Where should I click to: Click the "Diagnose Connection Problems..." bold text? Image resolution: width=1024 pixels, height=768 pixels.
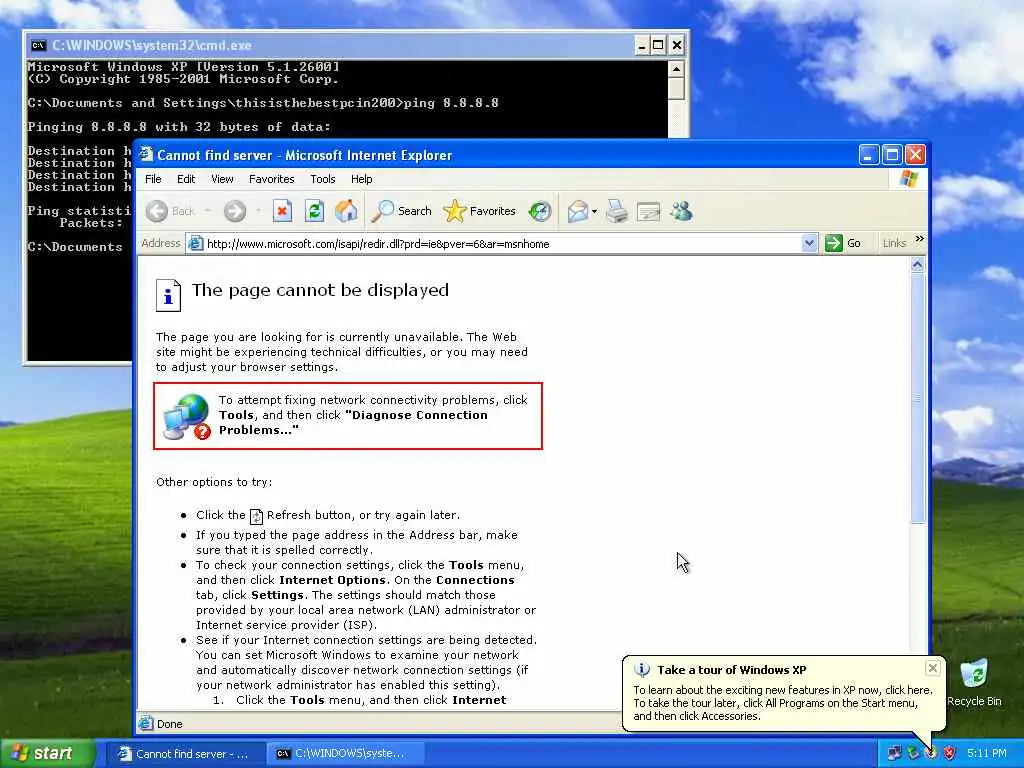coord(353,423)
